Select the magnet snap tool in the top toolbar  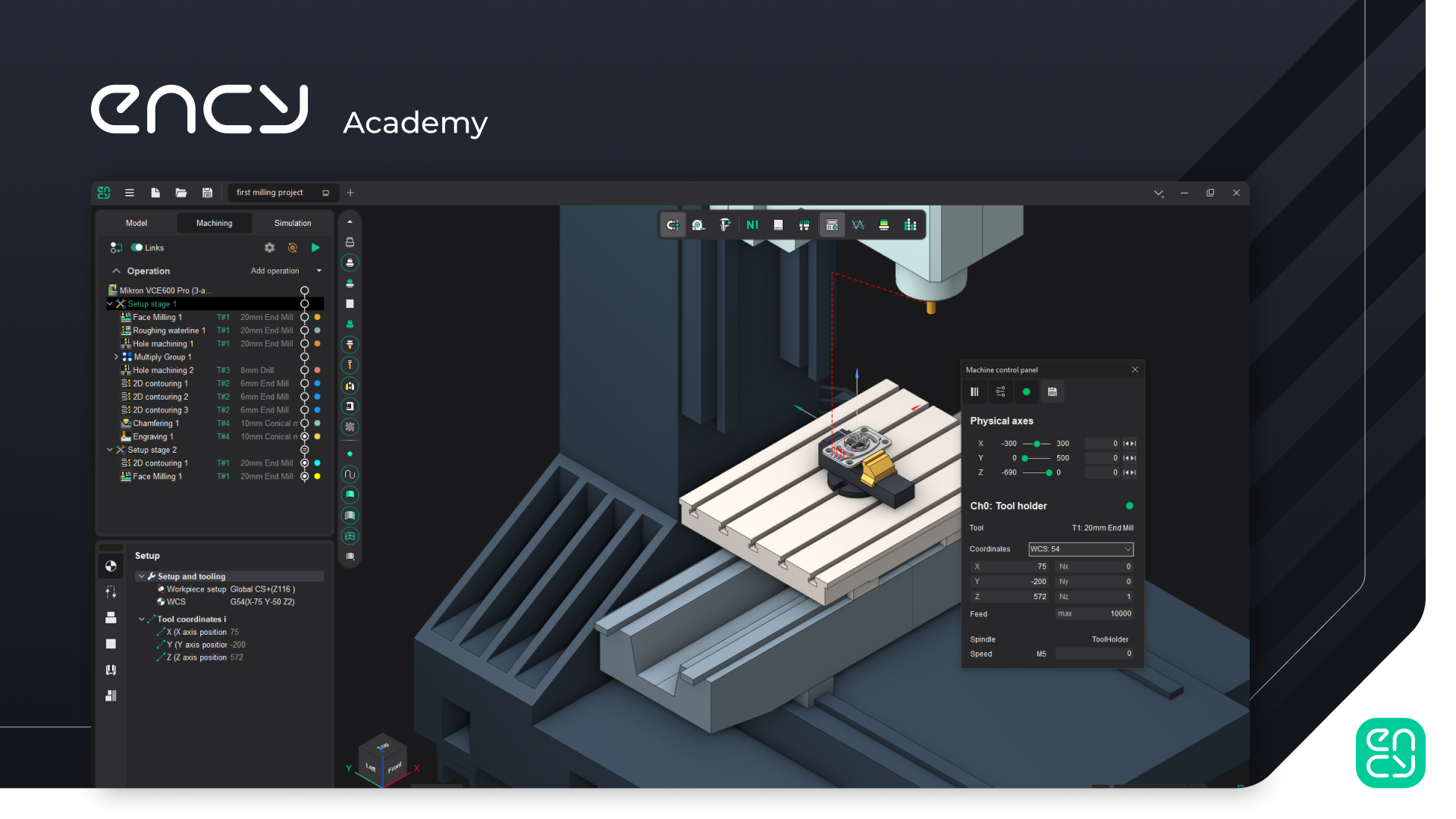pyautogui.click(x=673, y=224)
